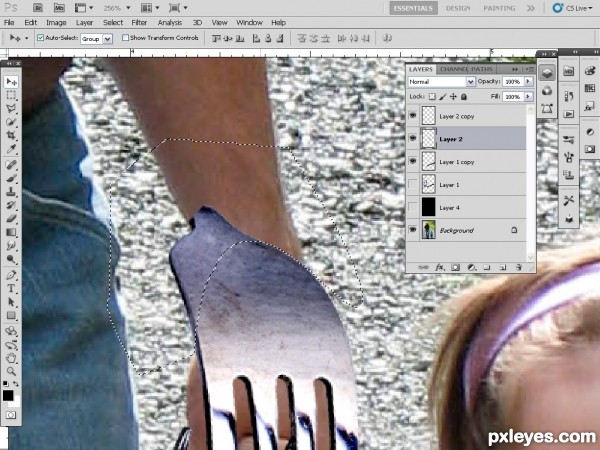Select the Eyedropper tool
Image resolution: width=600 pixels, height=450 pixels.
coord(11,149)
